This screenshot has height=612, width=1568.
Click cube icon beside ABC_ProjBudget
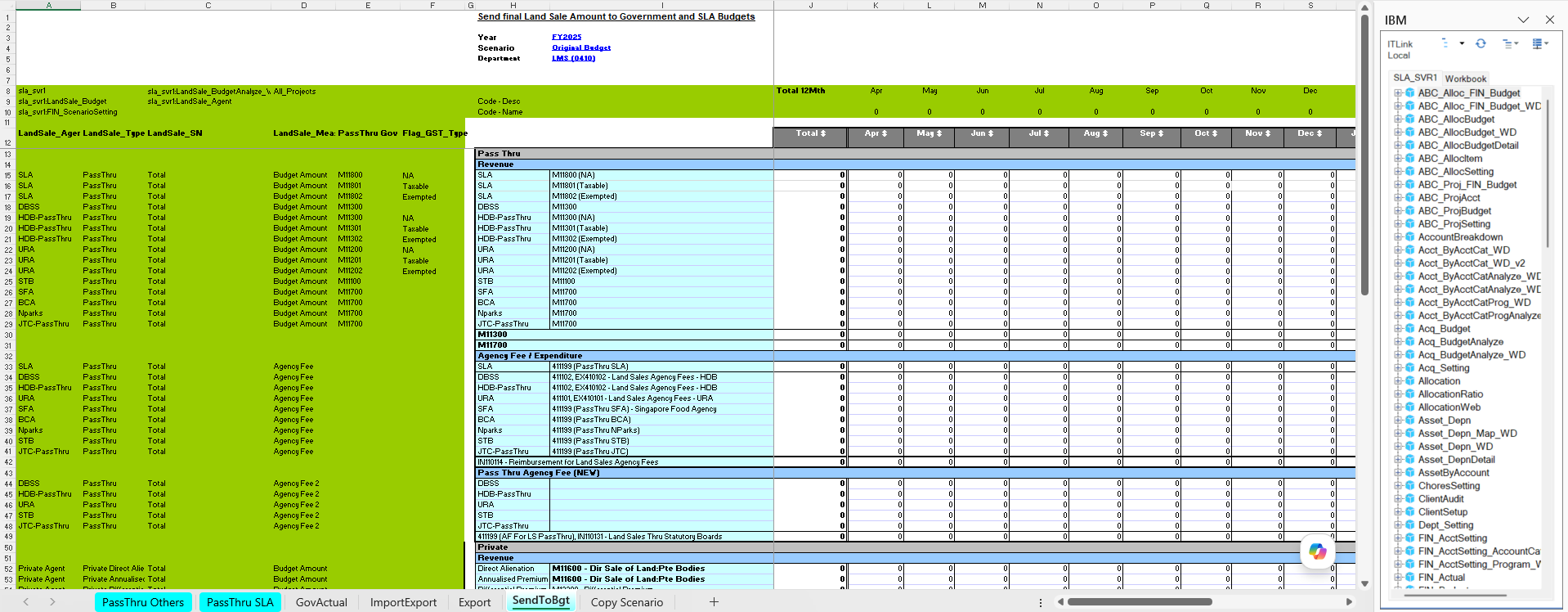1409,211
